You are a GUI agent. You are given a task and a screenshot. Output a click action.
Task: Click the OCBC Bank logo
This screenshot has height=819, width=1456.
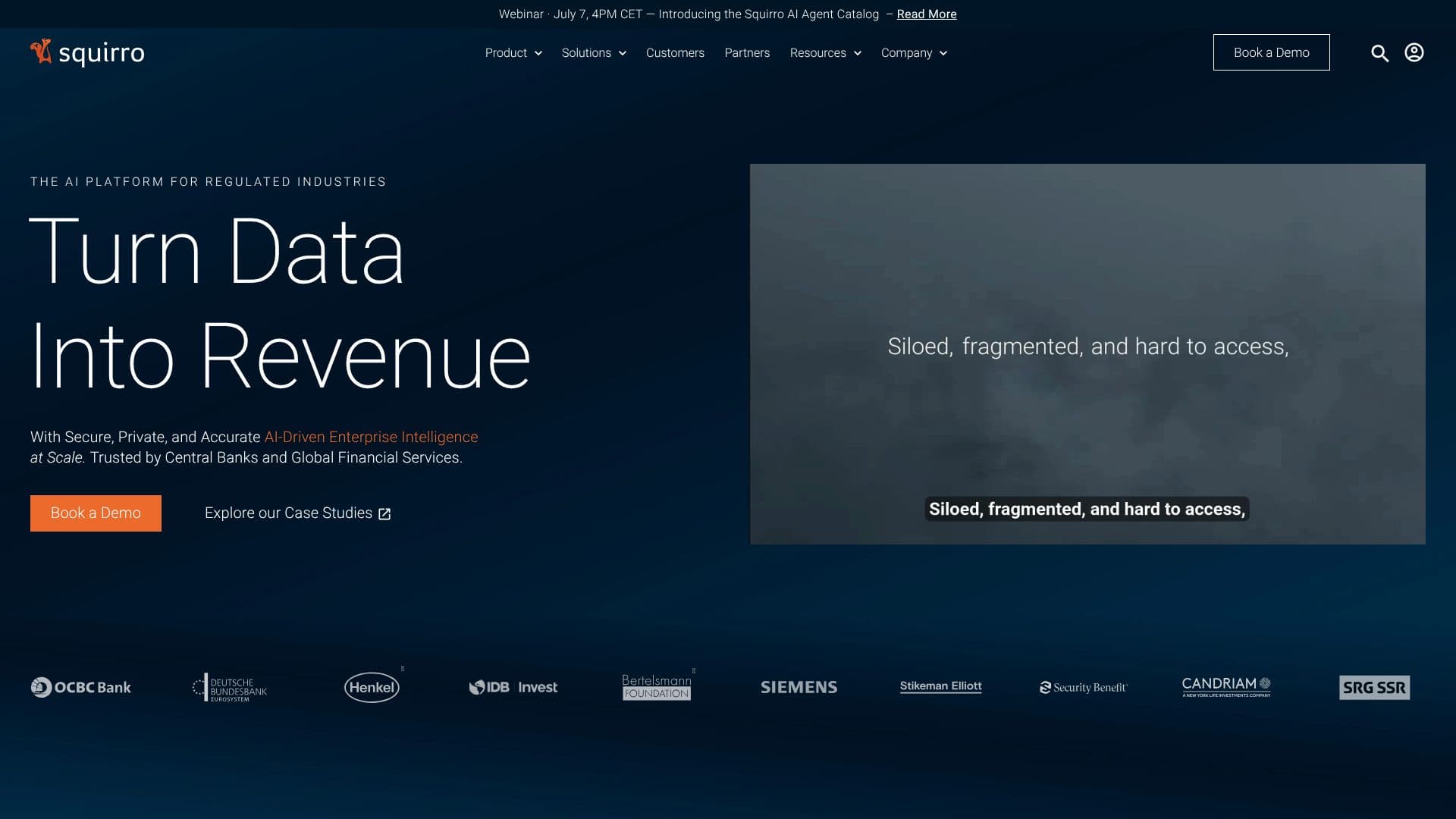click(81, 687)
